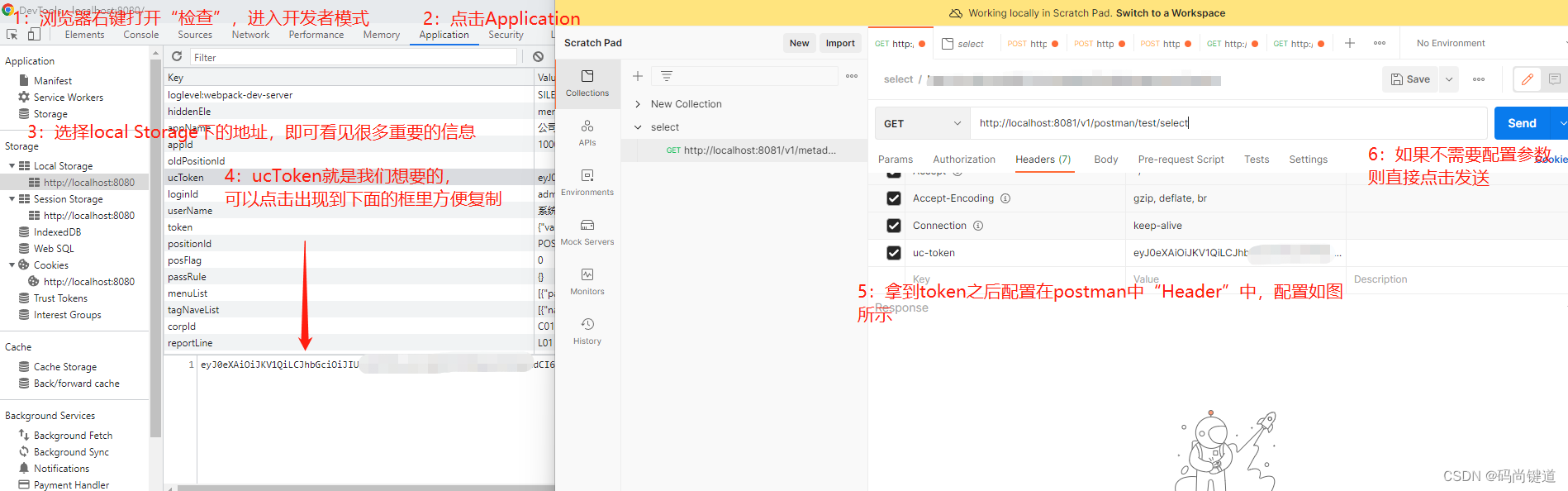
Task: Open the Settings tab of the request
Action: click(x=1308, y=160)
